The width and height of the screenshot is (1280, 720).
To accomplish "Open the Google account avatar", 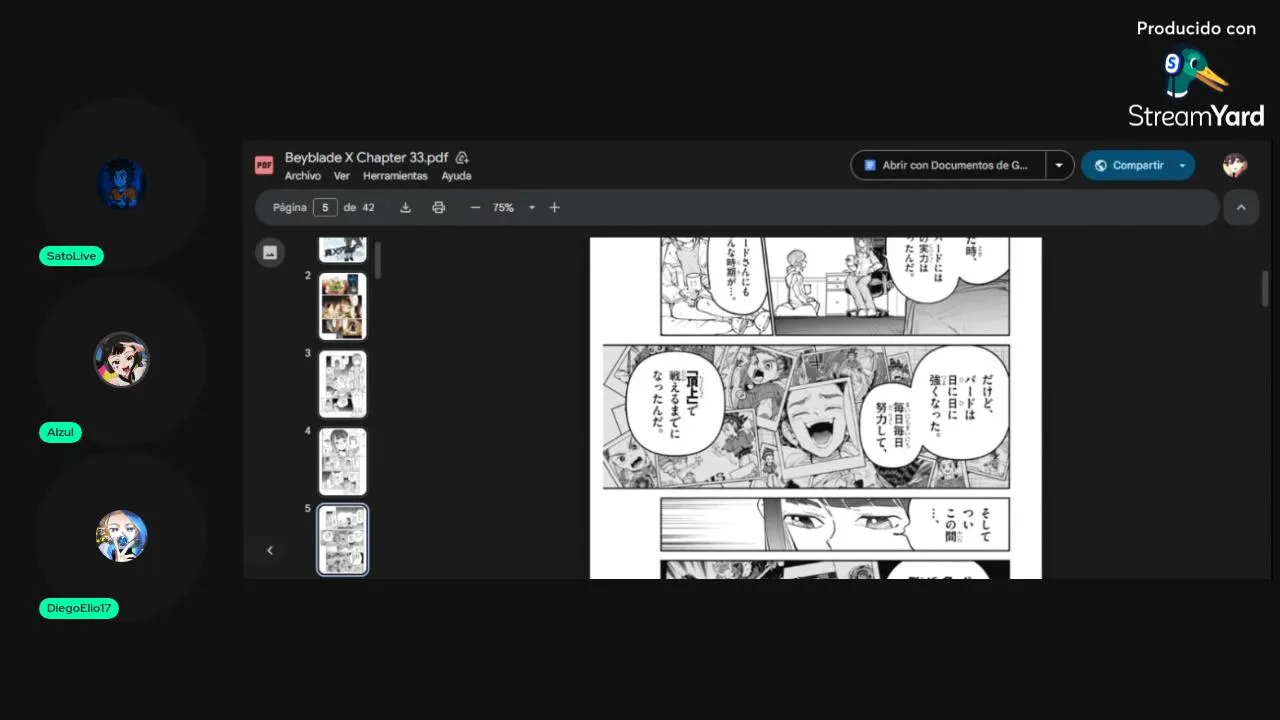I will pyautogui.click(x=1235, y=165).
